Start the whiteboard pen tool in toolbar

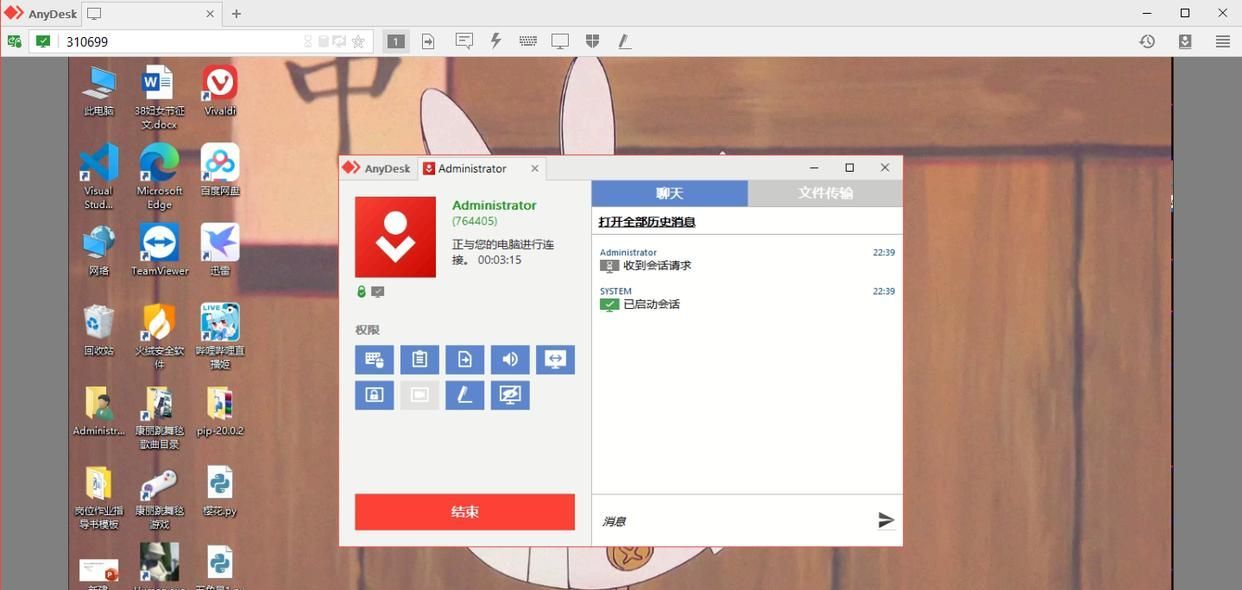(x=624, y=41)
